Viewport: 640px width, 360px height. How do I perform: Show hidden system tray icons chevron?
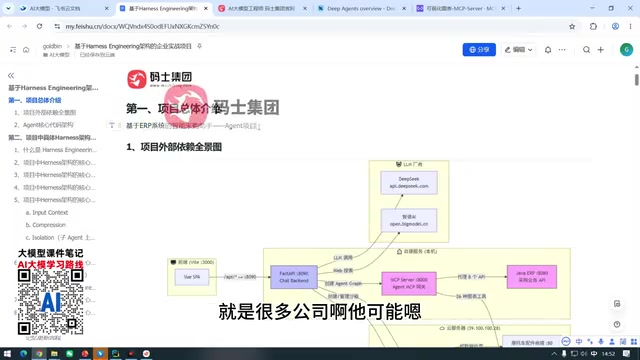(554, 353)
